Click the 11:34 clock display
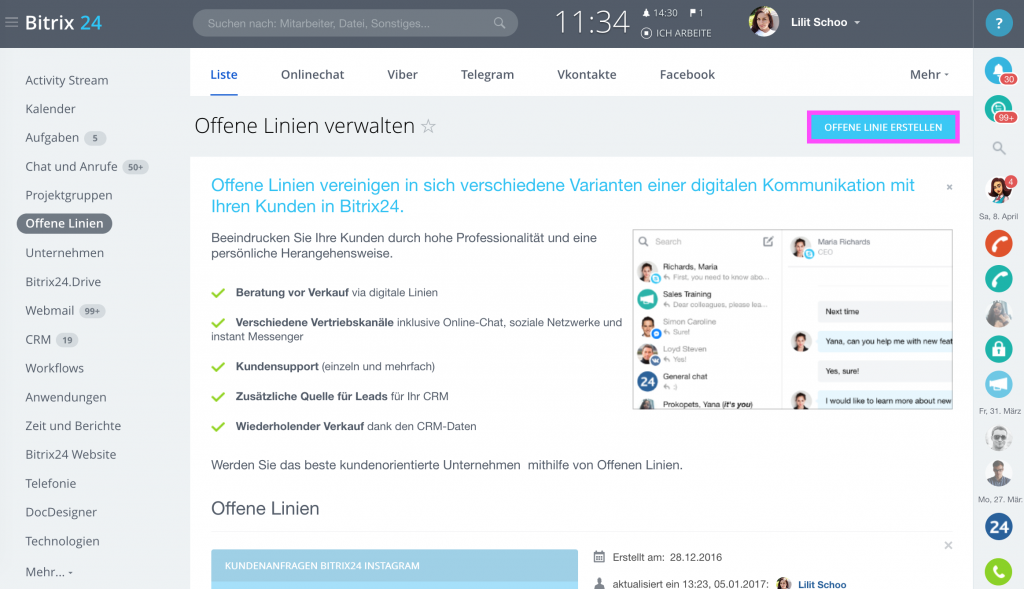 point(592,23)
